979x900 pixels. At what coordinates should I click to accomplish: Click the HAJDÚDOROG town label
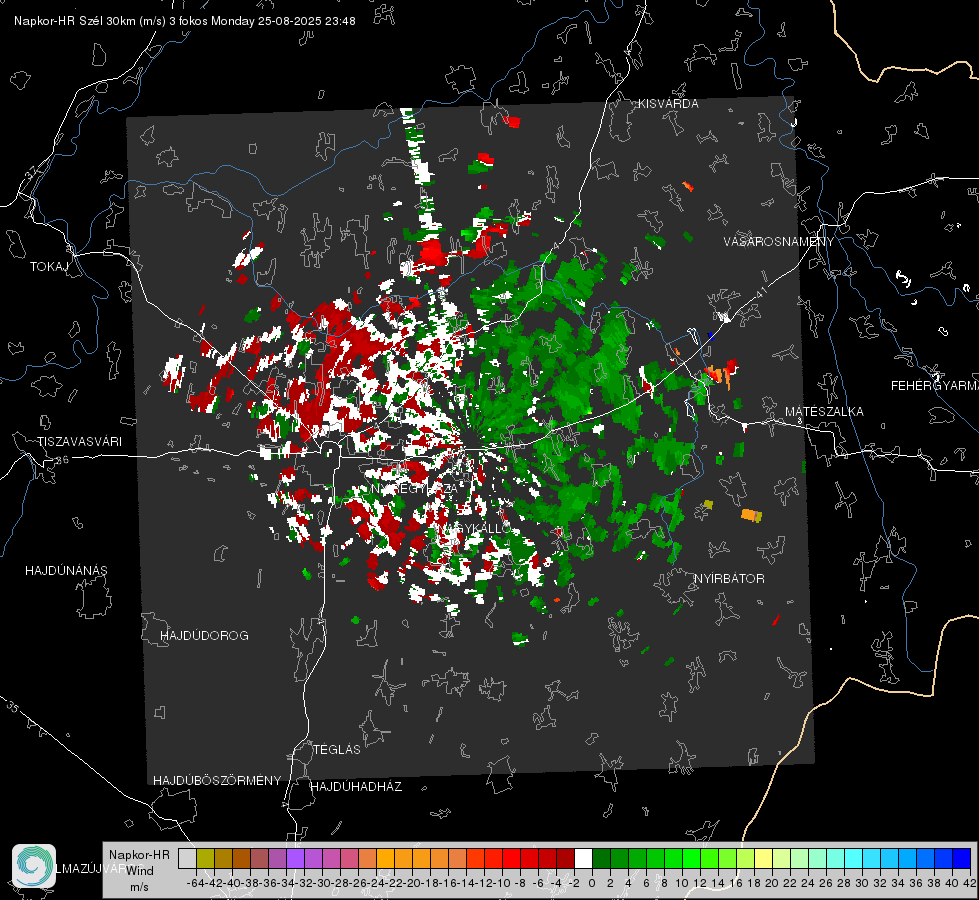[204, 636]
